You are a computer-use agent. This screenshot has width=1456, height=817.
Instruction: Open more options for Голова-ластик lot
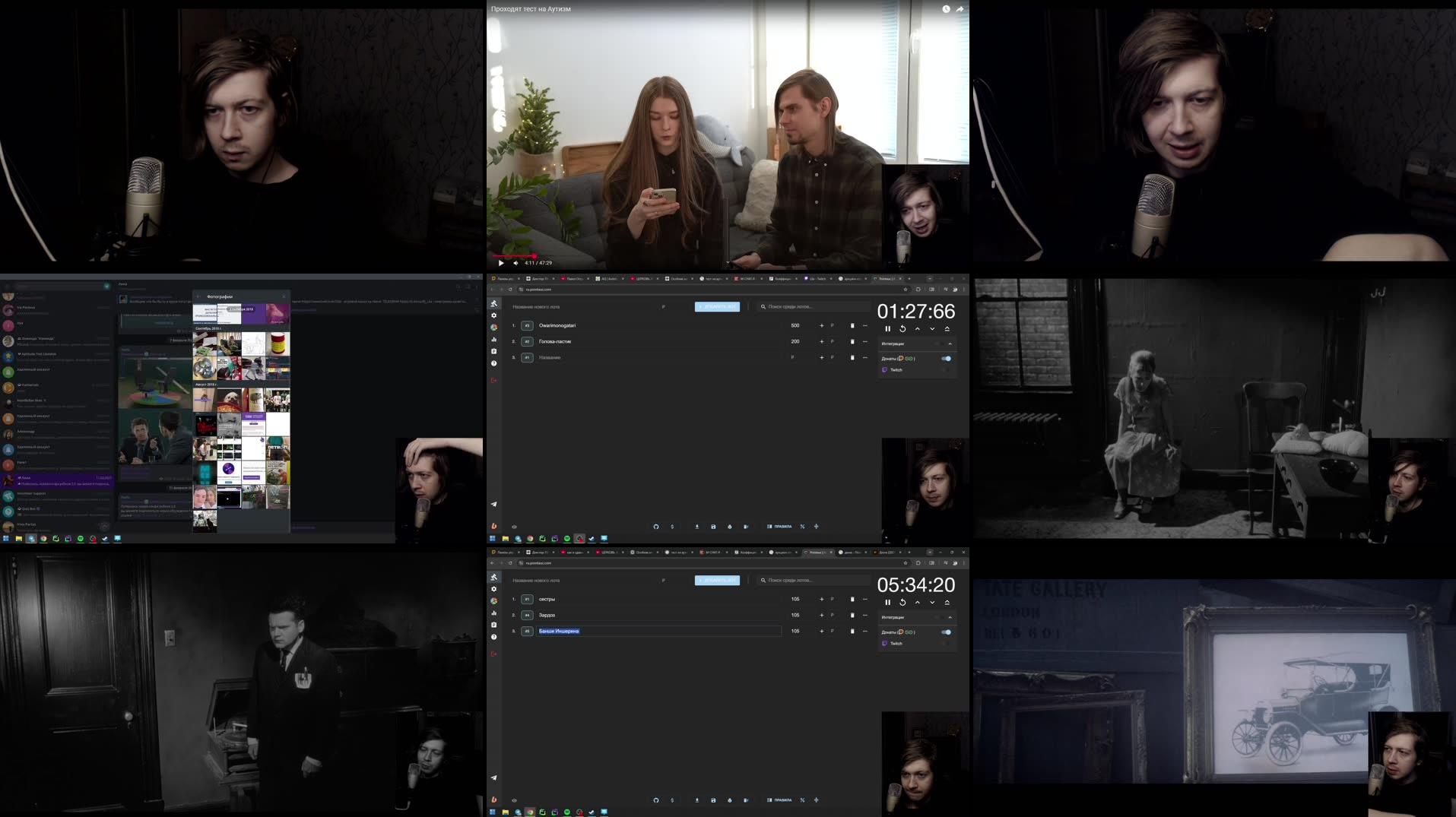tap(864, 341)
